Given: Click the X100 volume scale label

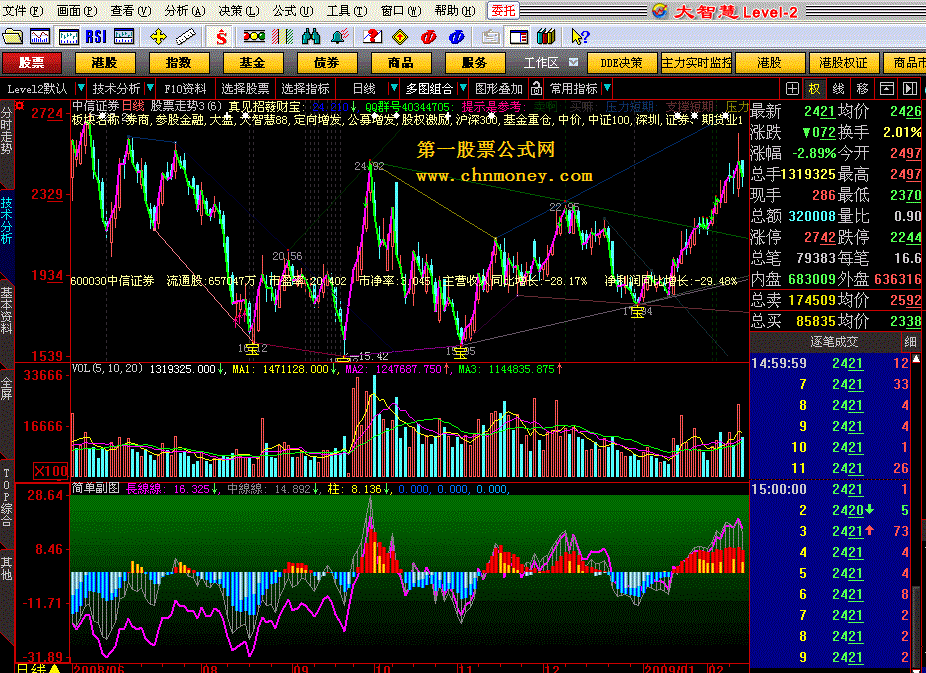Looking at the screenshot, I should 51,471.
